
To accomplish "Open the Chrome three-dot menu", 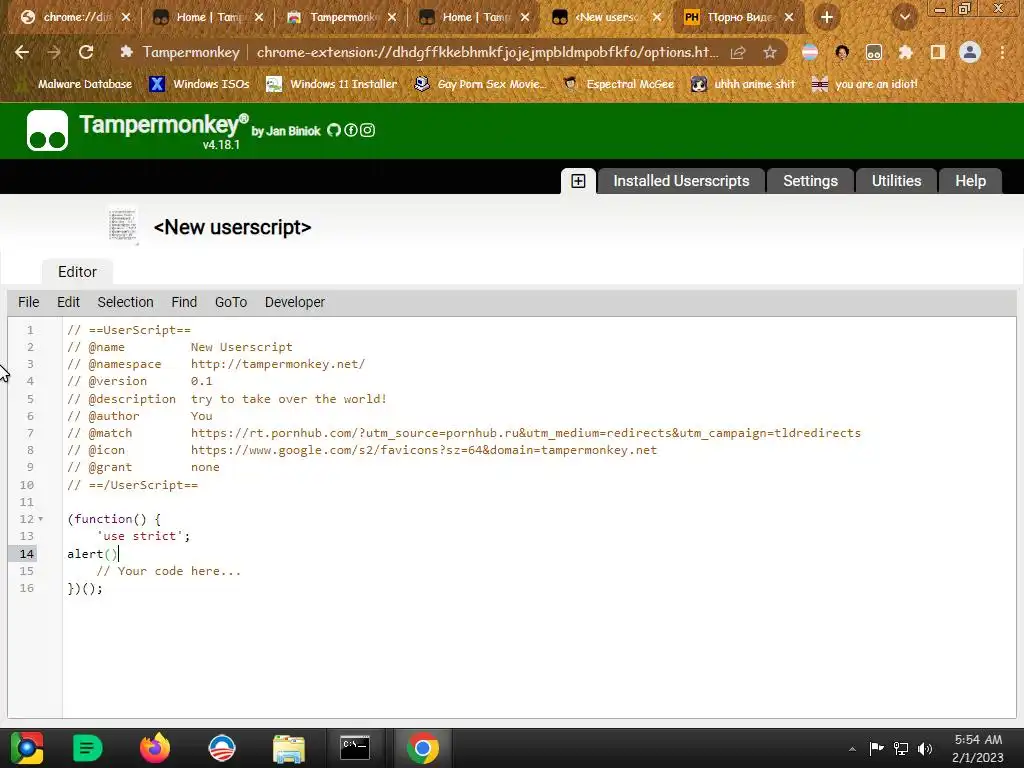I will [1002, 52].
